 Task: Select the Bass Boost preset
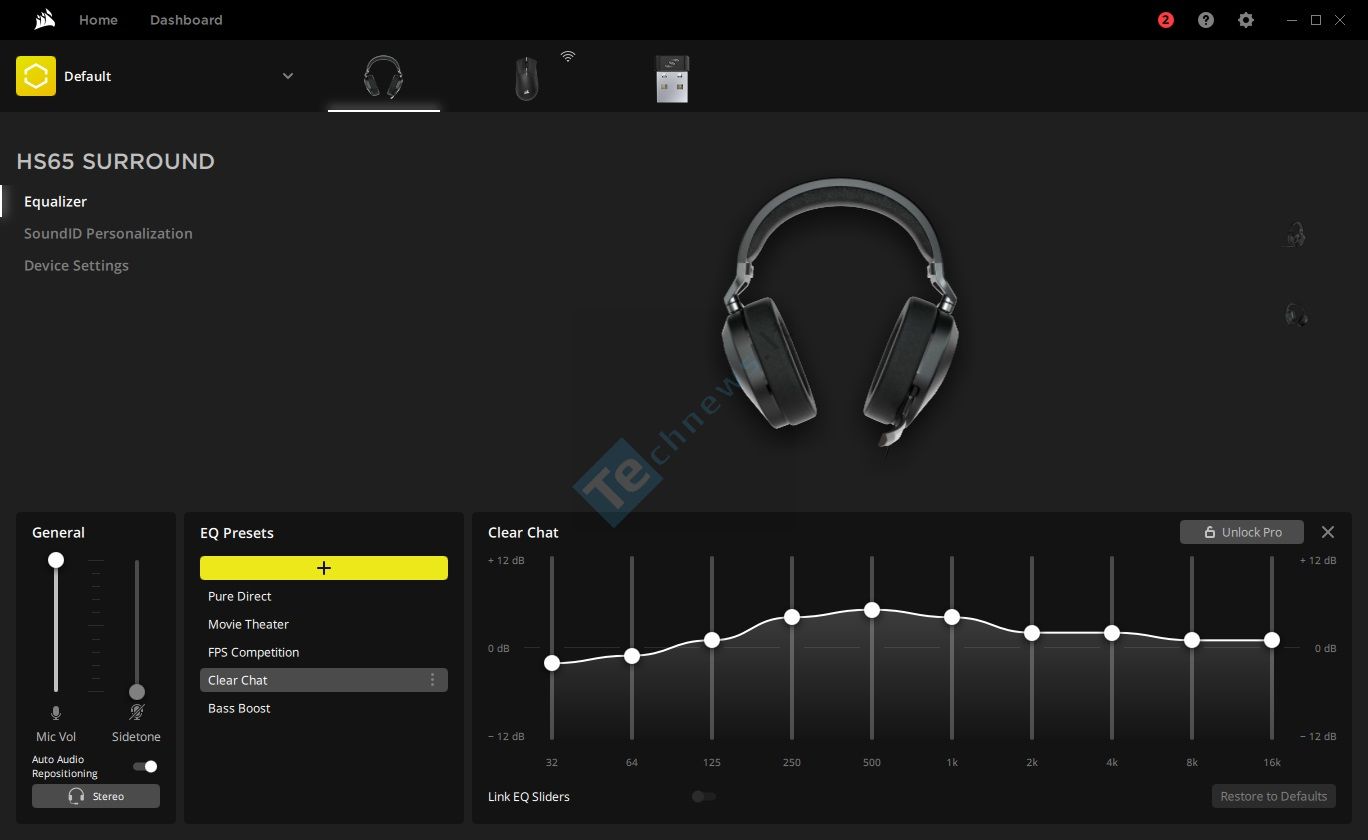324,708
